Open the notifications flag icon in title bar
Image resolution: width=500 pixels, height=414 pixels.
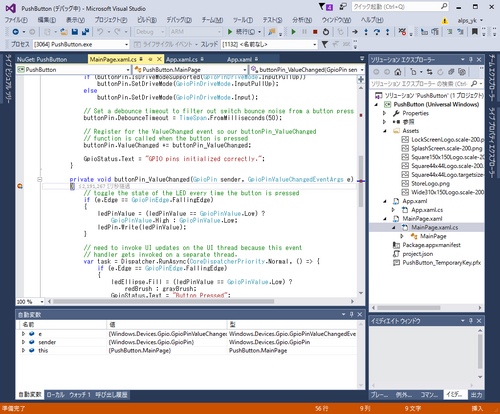[x=326, y=7]
